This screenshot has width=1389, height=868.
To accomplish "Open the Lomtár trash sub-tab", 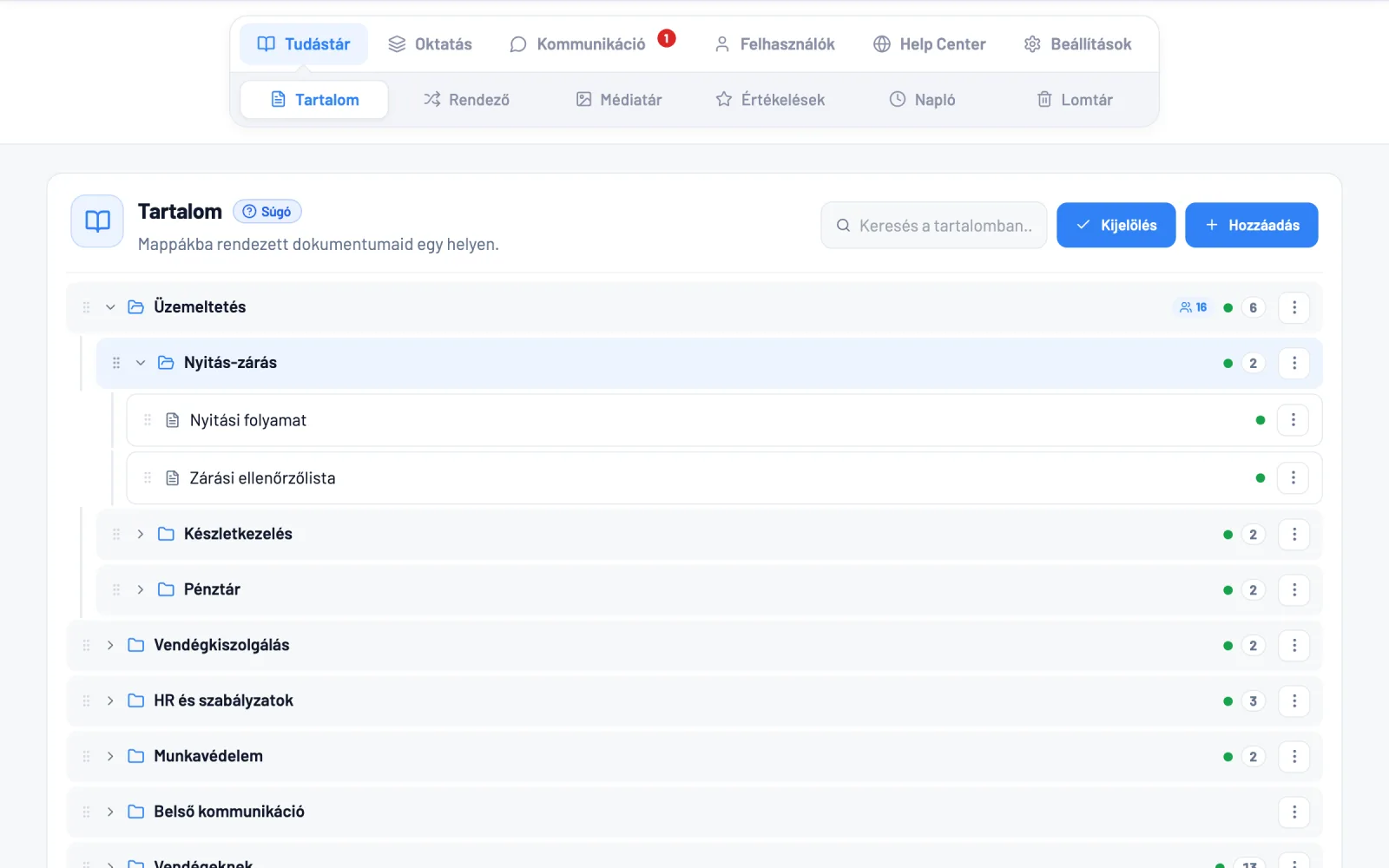I will [1075, 100].
